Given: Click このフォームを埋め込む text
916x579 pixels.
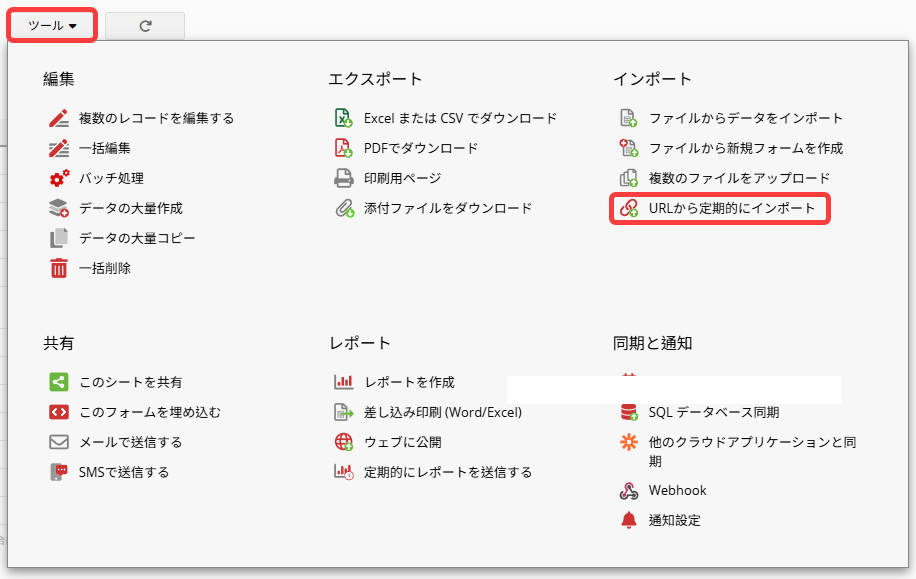Looking at the screenshot, I should click(150, 412).
